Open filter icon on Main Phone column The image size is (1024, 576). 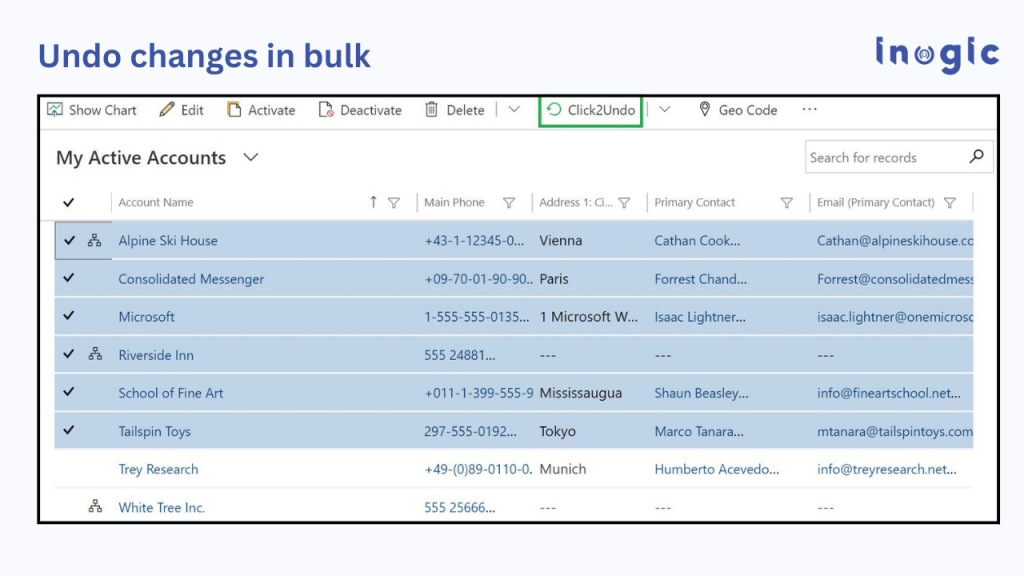point(509,203)
